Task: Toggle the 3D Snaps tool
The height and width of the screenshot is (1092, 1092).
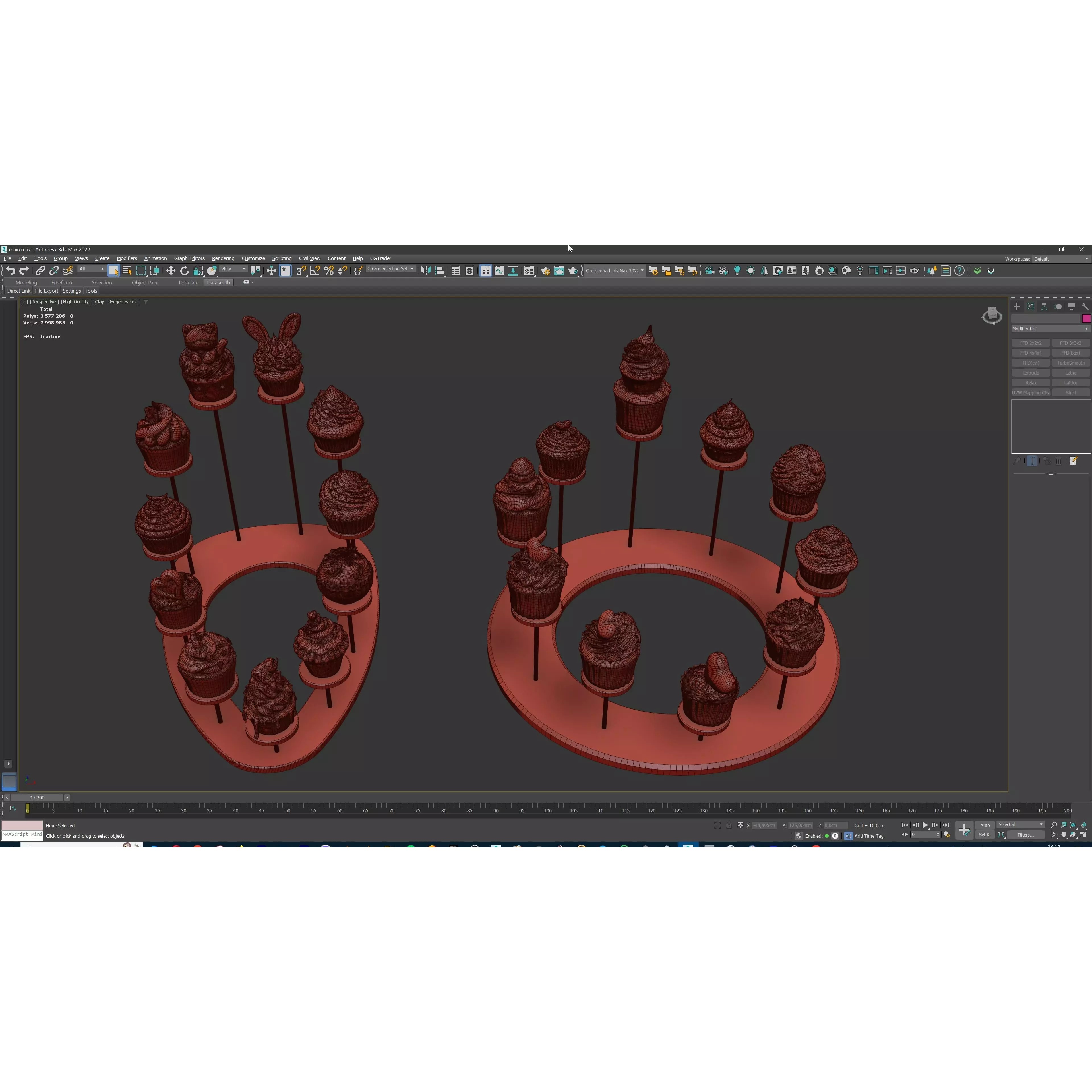Action: pos(301,271)
